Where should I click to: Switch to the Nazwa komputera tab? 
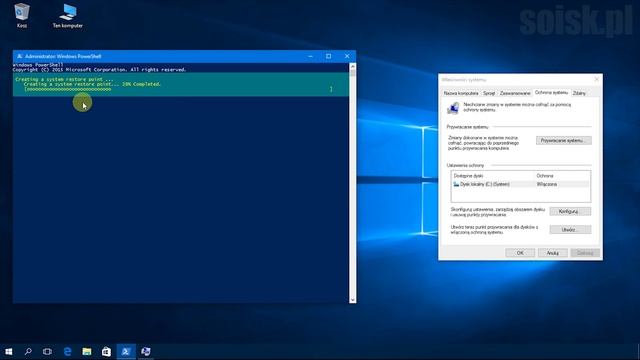[x=461, y=93]
